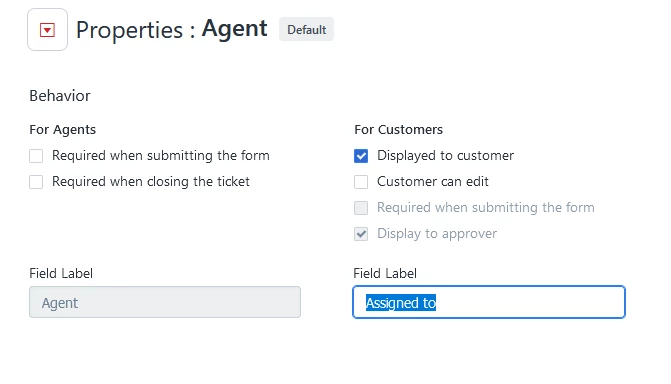Screen dimensions: 671x384
Task: Click Field Label caption above Agent input
Action: 61,273
